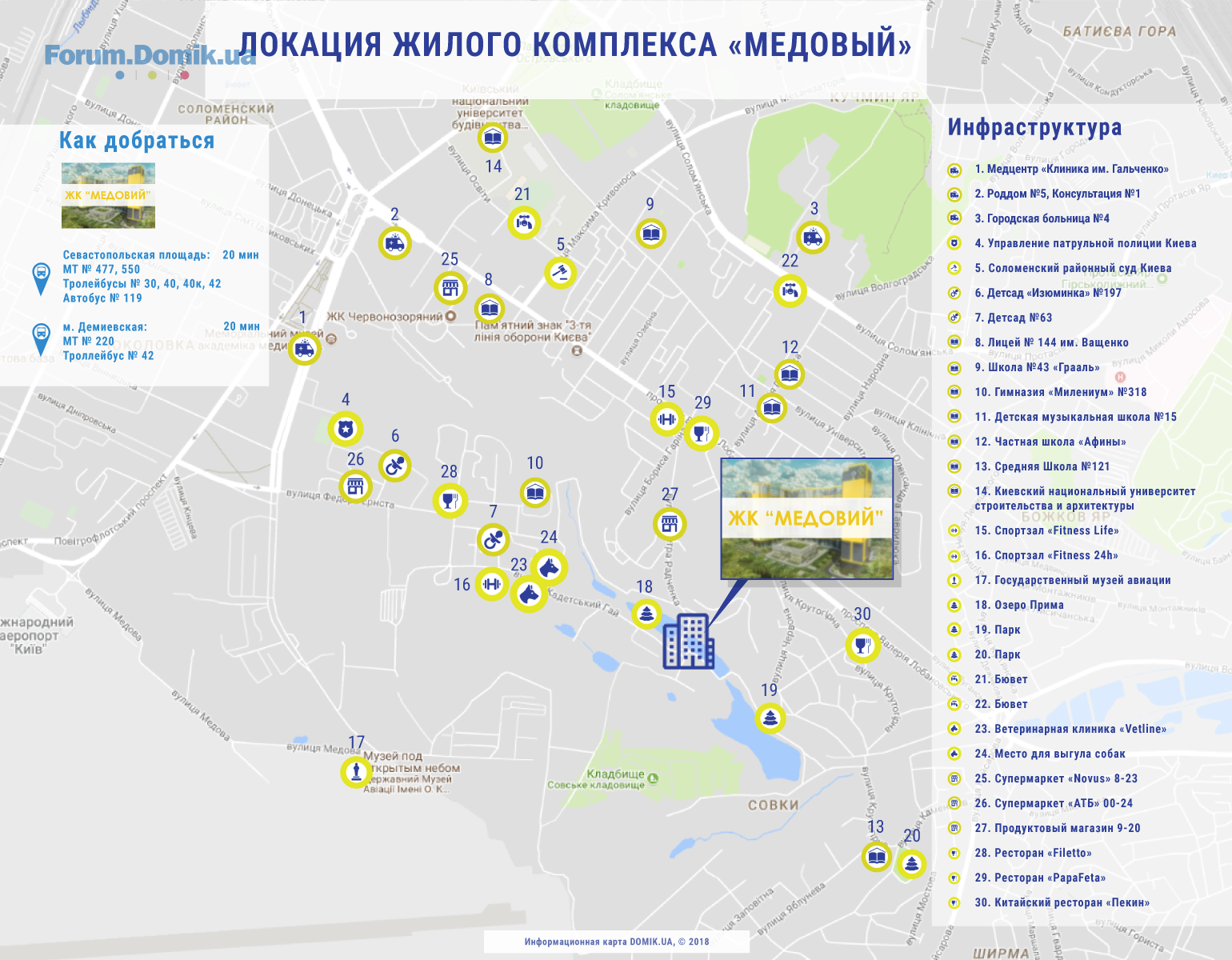Click legend entry 1. Медцентр Клиника им. Гальченко
The image size is (1232, 960).
(x=1071, y=169)
